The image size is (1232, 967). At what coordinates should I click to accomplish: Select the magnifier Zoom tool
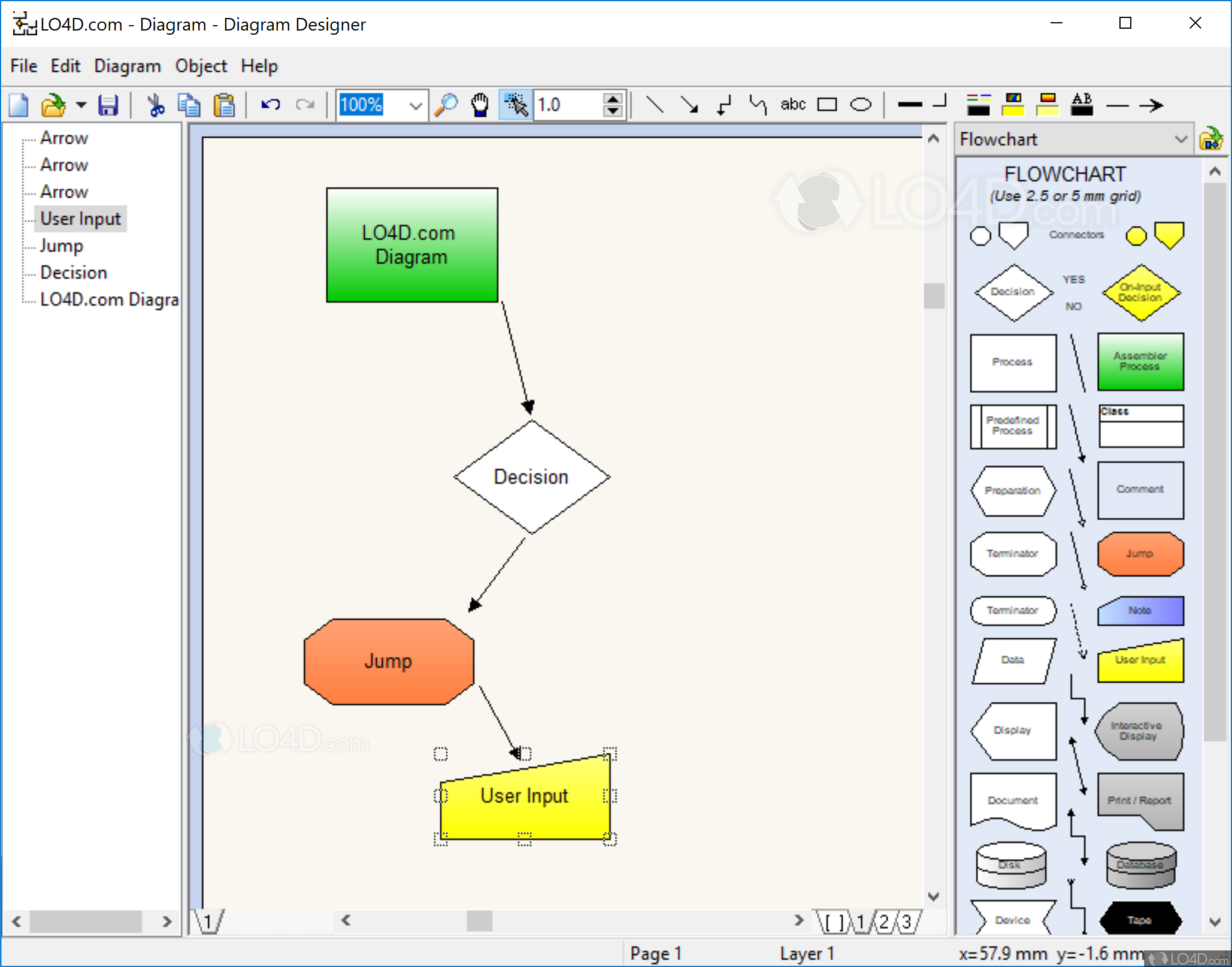pos(446,105)
